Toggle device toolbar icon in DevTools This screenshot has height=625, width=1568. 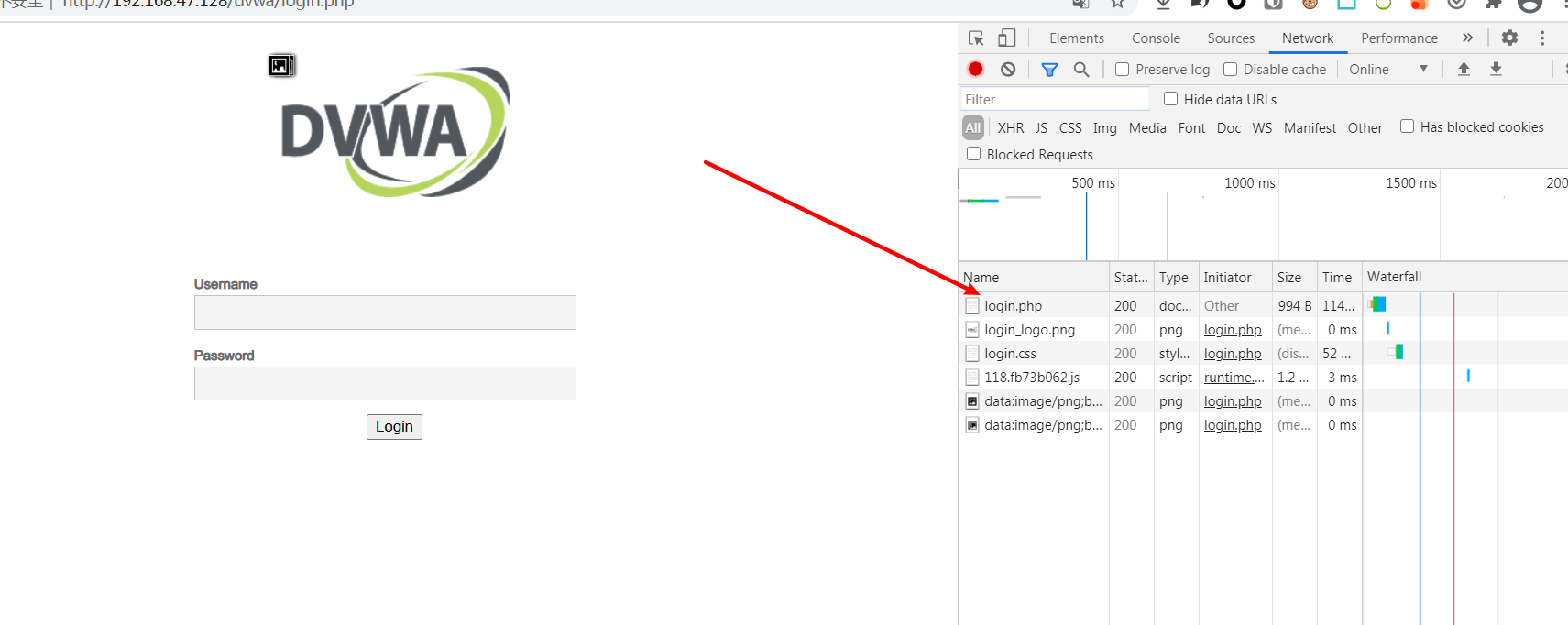[x=1006, y=38]
